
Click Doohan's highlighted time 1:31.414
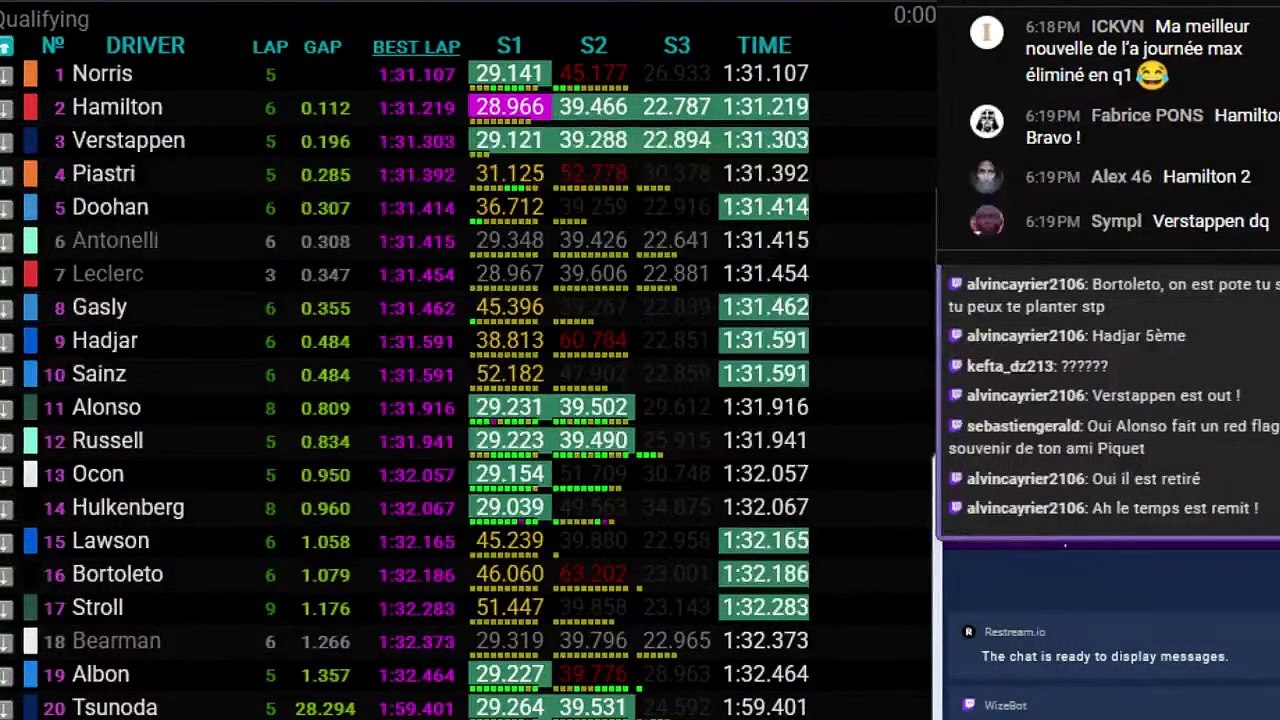click(x=764, y=208)
